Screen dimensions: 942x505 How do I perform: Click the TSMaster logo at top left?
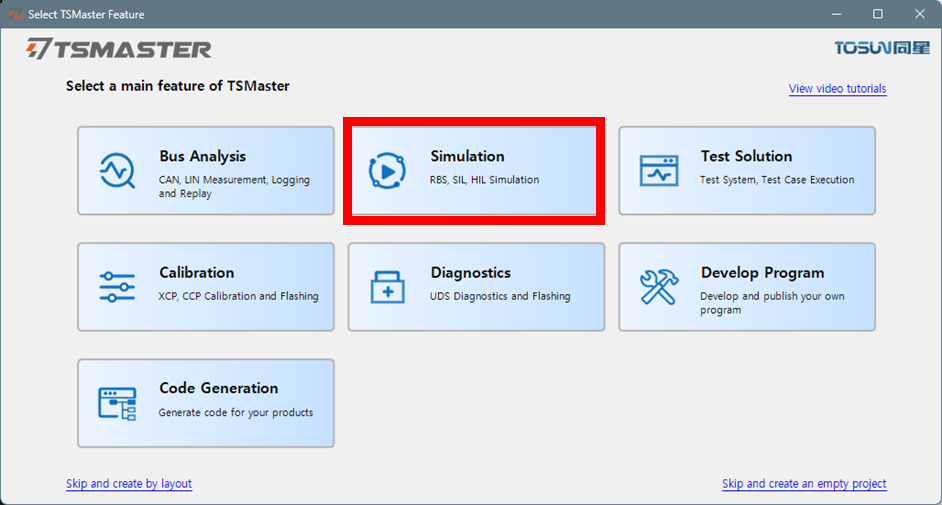click(118, 49)
